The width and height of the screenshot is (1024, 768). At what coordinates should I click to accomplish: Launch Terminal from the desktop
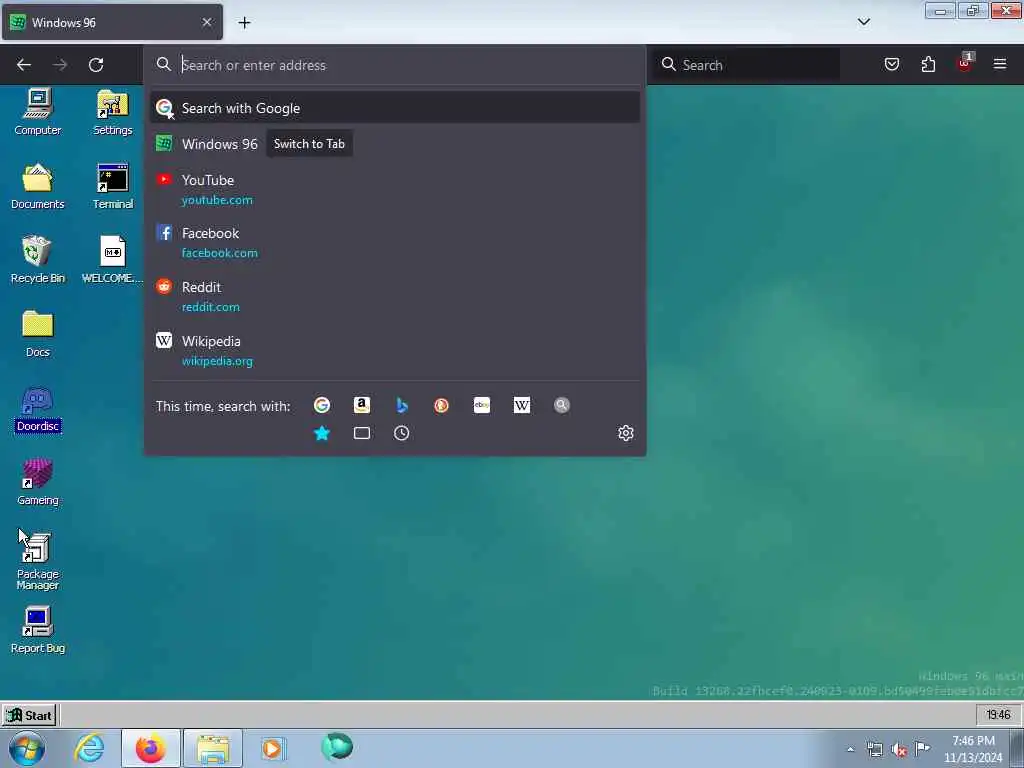[112, 186]
